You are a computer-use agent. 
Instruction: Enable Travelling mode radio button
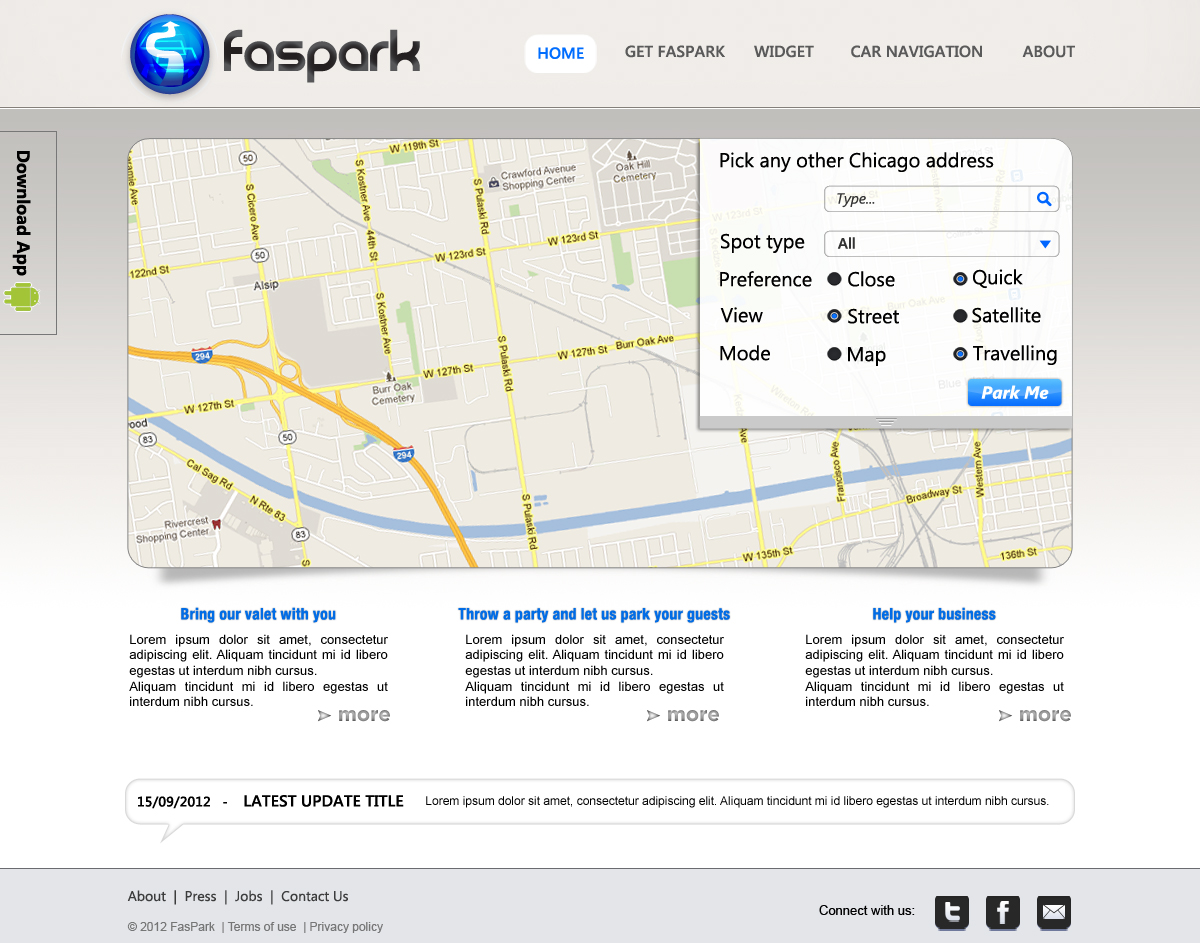pos(963,353)
